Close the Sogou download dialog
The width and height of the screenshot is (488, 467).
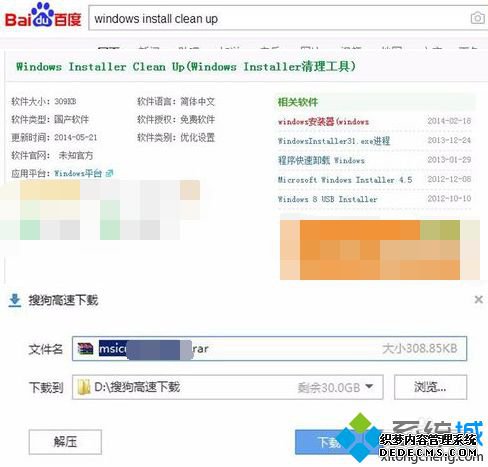click(x=478, y=300)
